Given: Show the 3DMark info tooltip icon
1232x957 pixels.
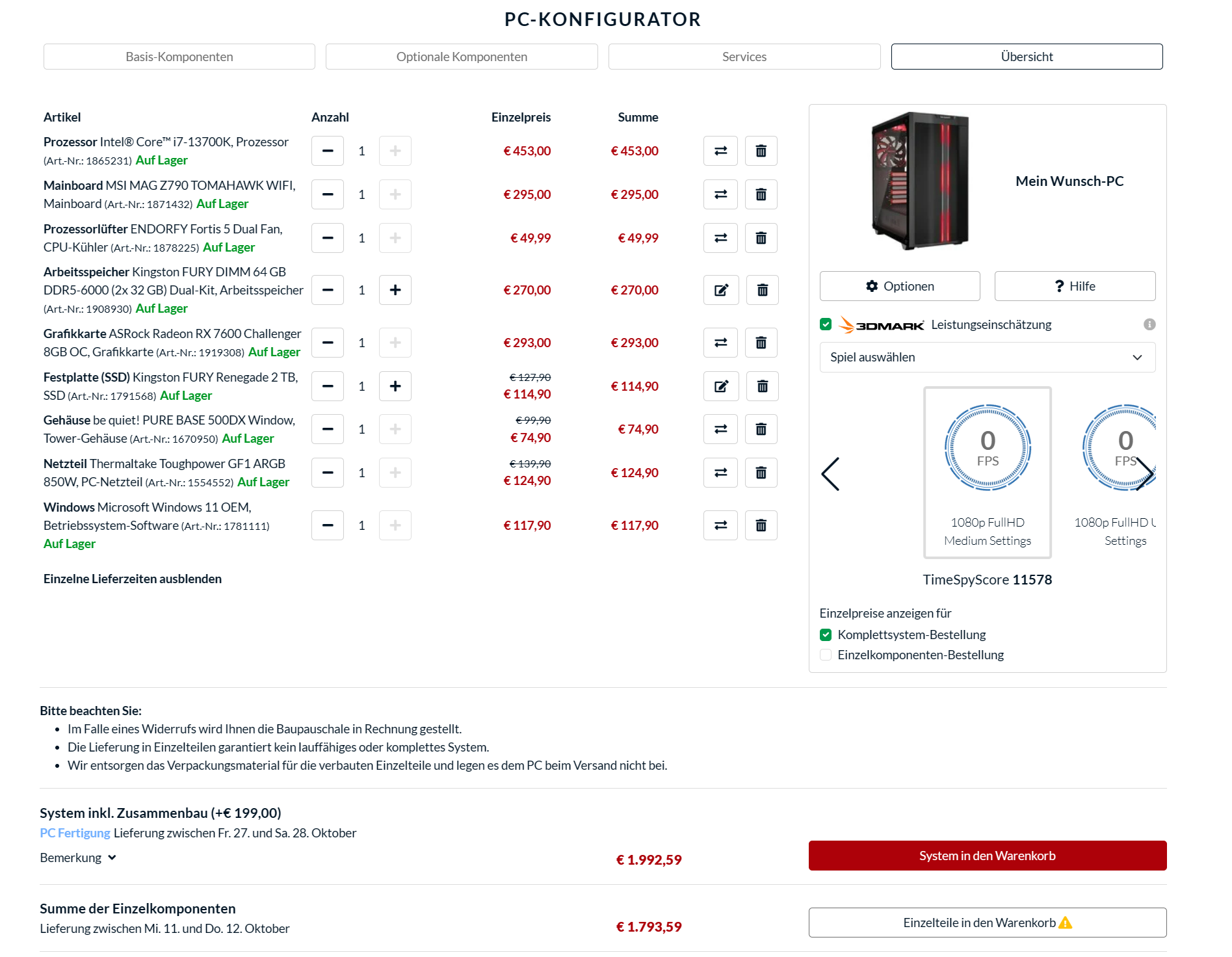Looking at the screenshot, I should coord(1149,324).
